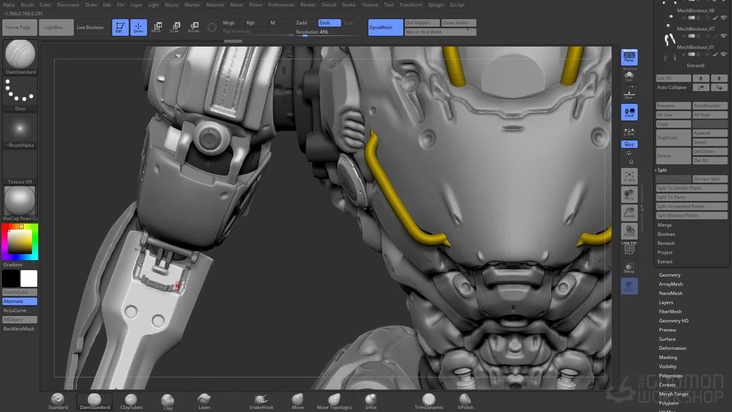Click the Transp transparency icon

tap(629, 268)
